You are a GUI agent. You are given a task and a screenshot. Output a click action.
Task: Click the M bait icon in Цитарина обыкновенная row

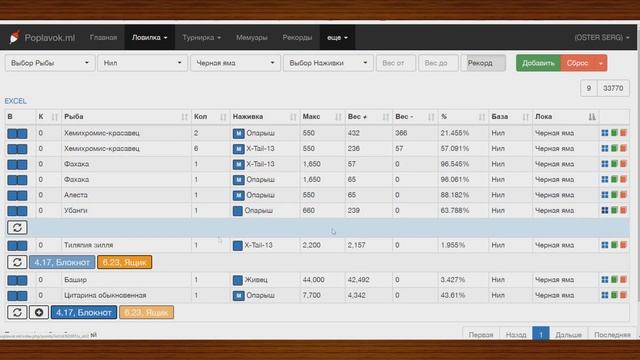pyautogui.click(x=238, y=296)
